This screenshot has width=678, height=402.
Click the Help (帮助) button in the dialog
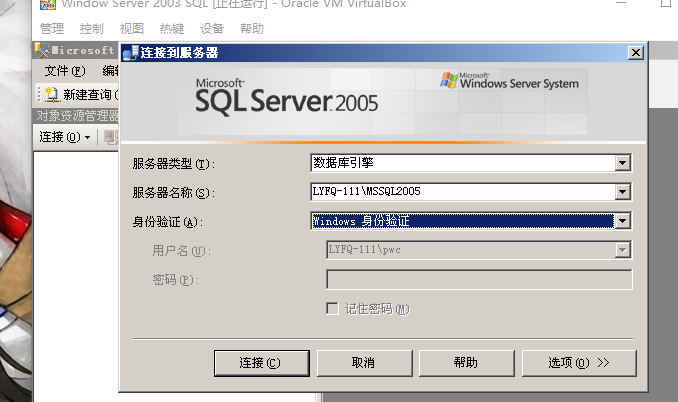click(x=467, y=363)
